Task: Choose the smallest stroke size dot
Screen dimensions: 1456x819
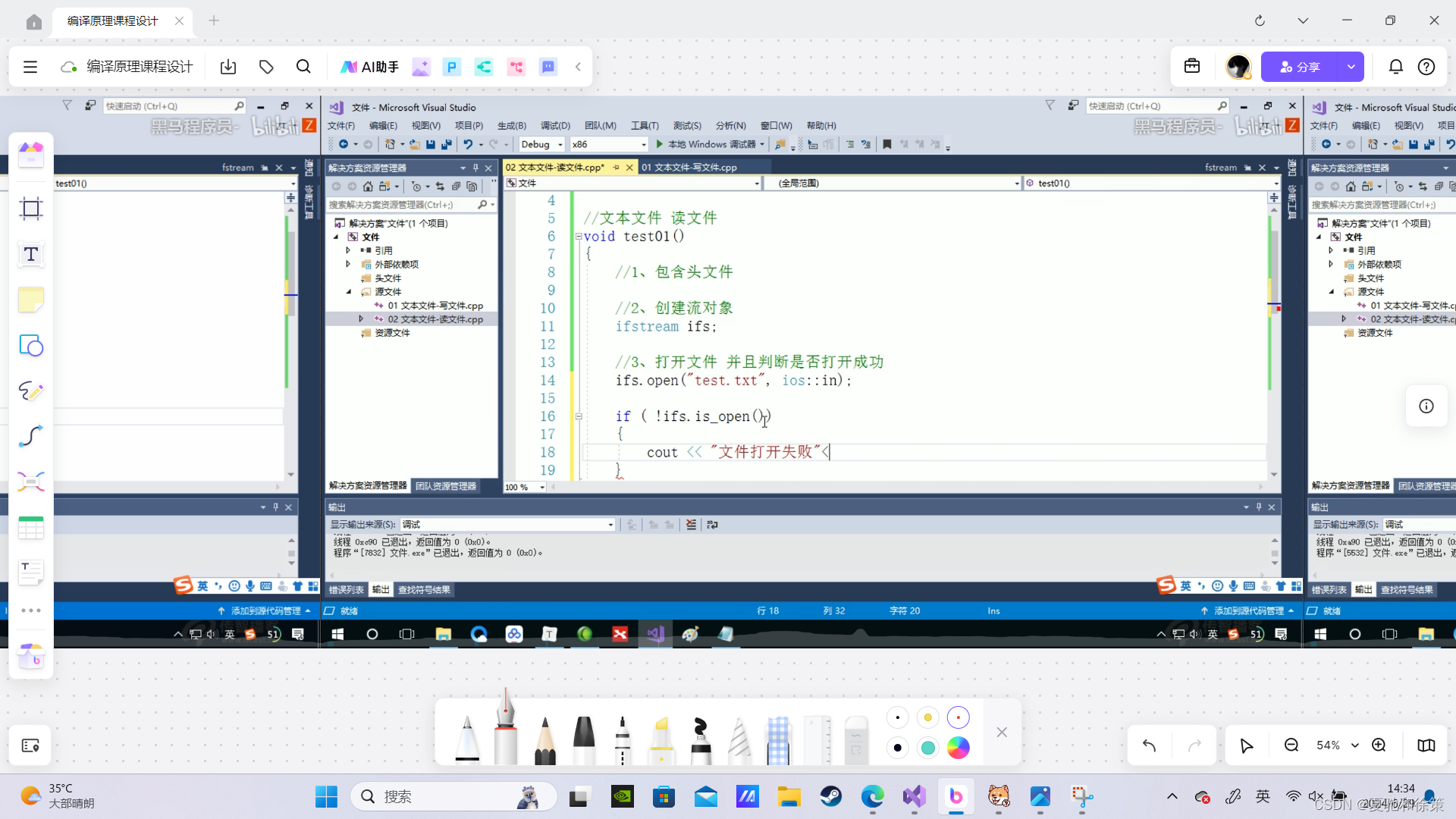Action: click(898, 717)
